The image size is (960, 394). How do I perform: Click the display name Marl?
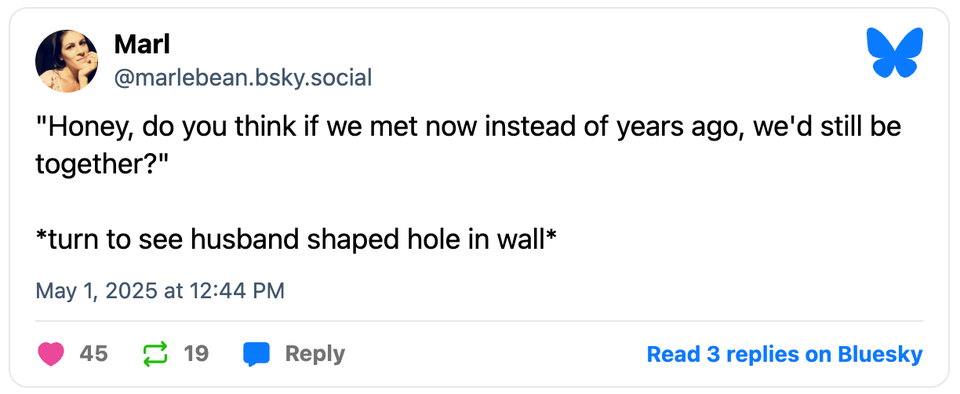(x=141, y=45)
